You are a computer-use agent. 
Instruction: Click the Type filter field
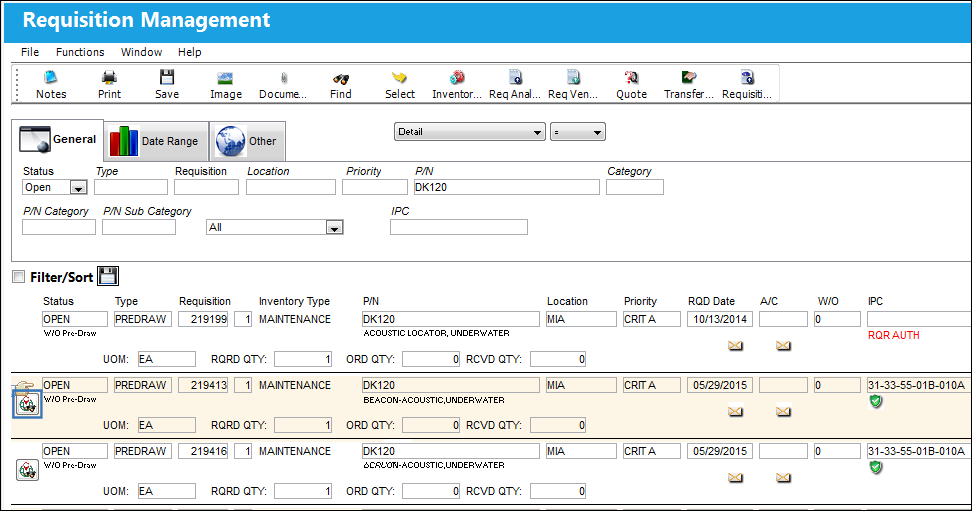[131, 187]
